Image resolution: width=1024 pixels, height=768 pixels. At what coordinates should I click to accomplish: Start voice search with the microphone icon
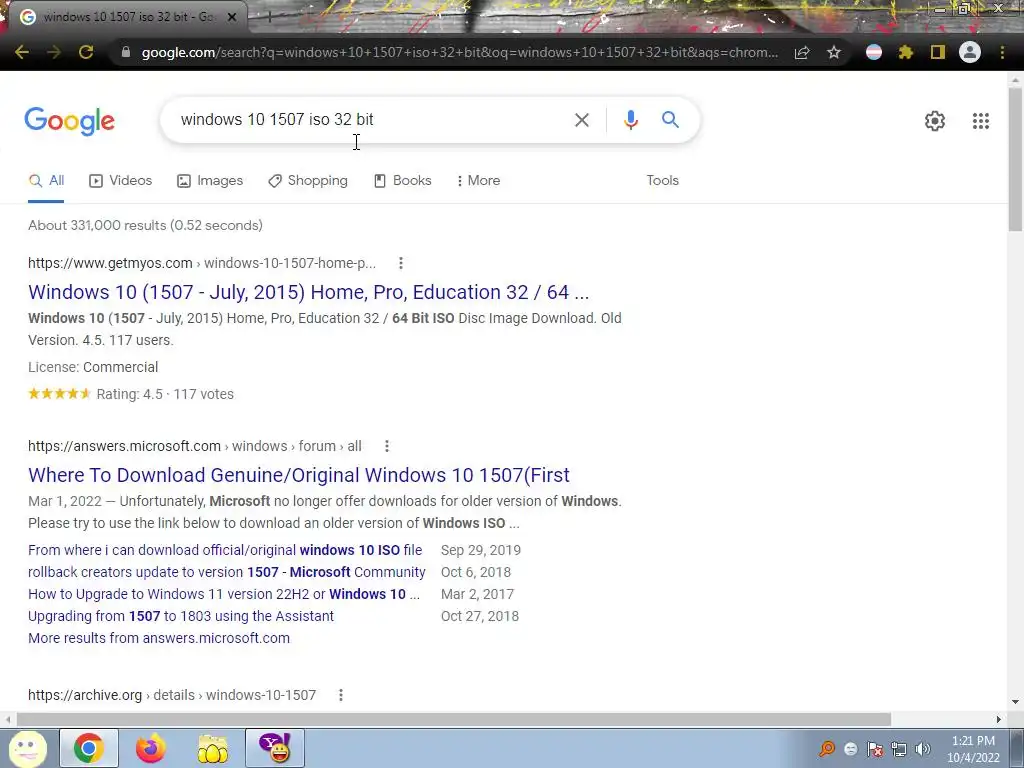[630, 120]
